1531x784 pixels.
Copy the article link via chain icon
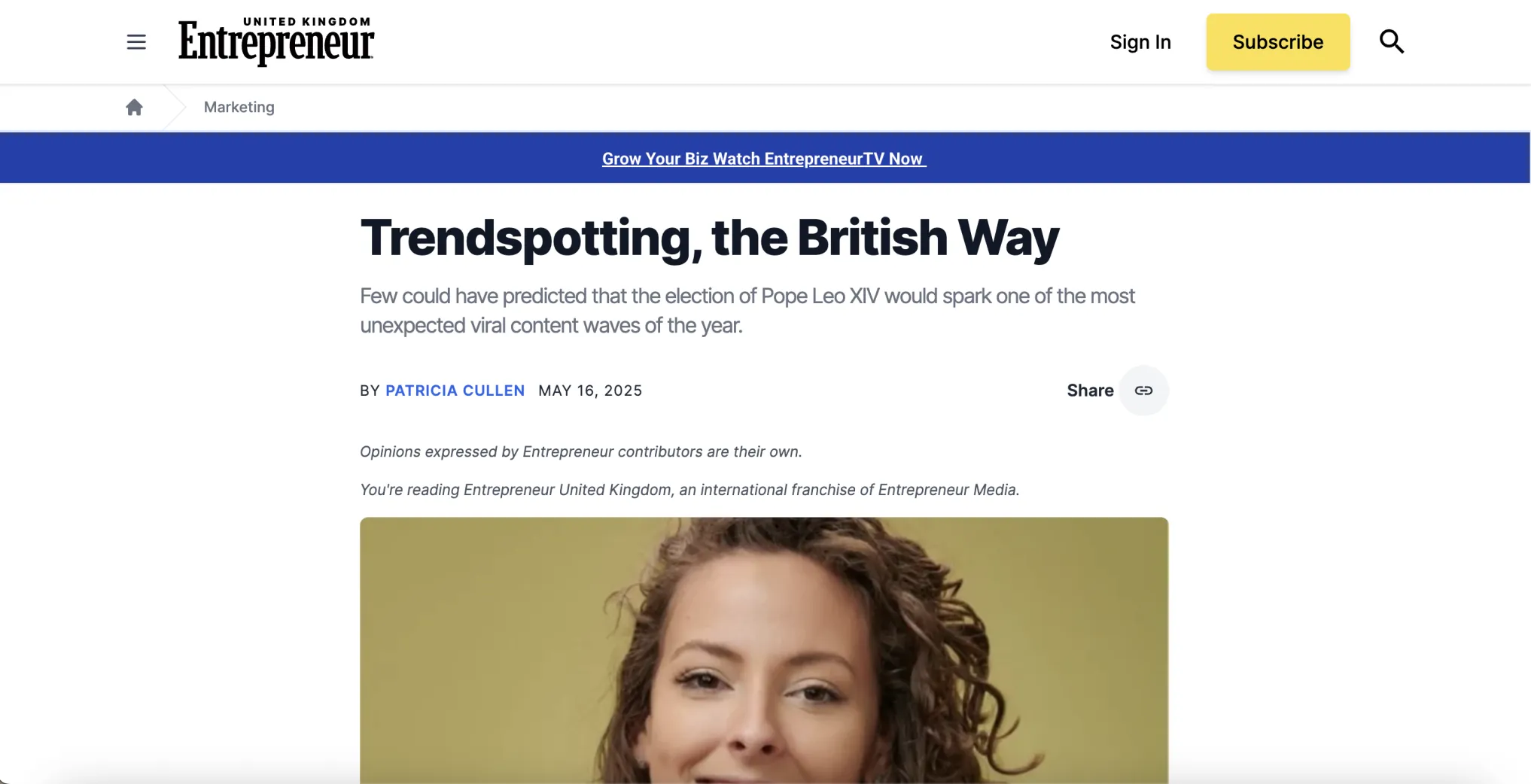pos(1143,390)
